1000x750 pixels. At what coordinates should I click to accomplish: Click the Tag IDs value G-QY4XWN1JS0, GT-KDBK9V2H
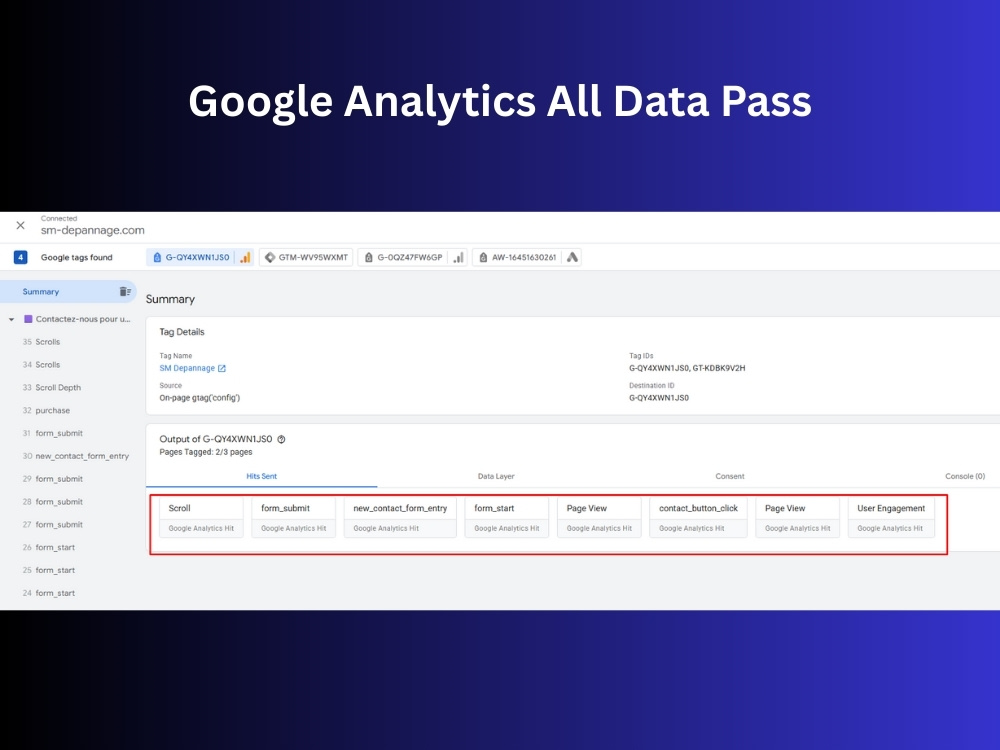[687, 368]
